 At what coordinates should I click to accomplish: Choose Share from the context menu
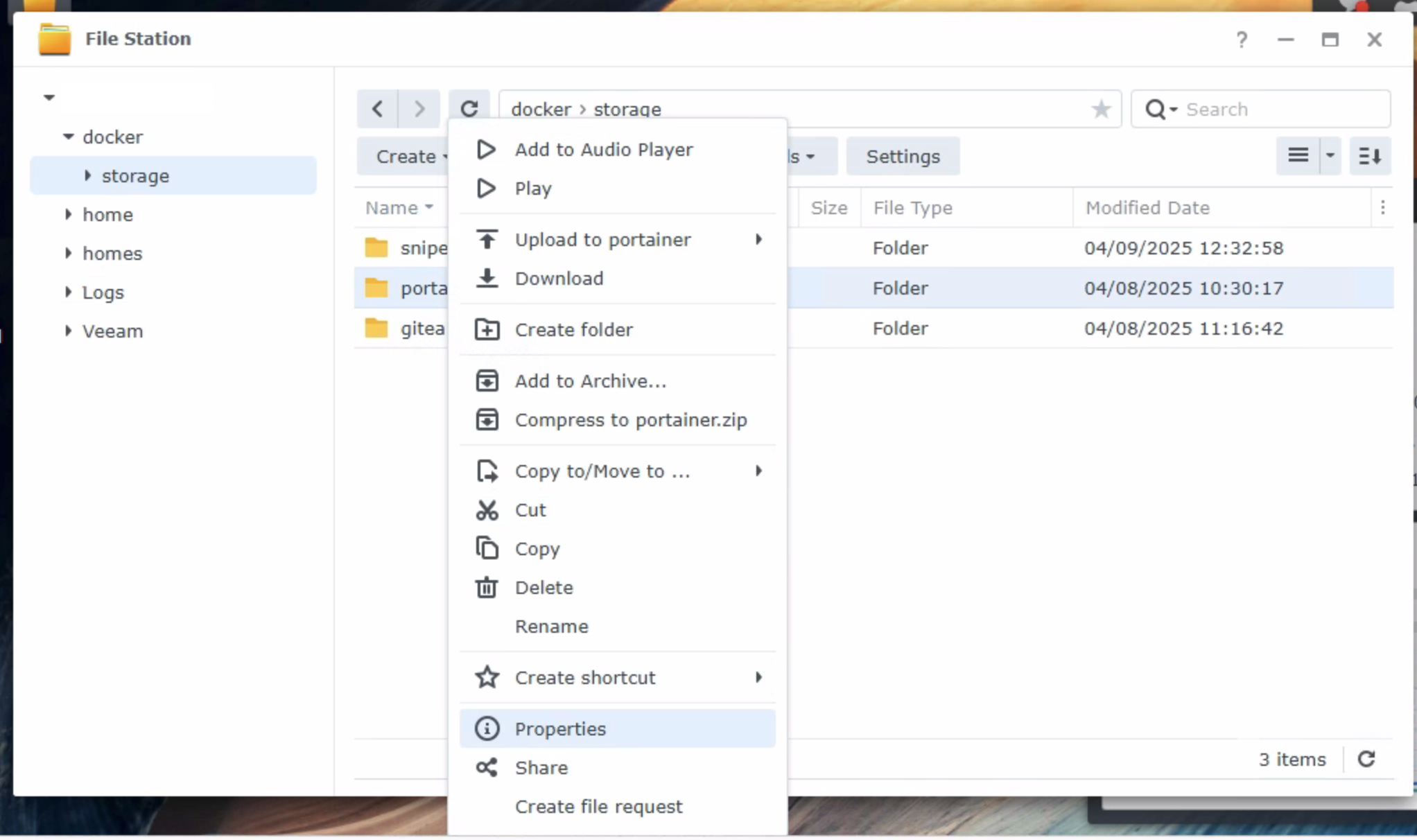click(617, 768)
